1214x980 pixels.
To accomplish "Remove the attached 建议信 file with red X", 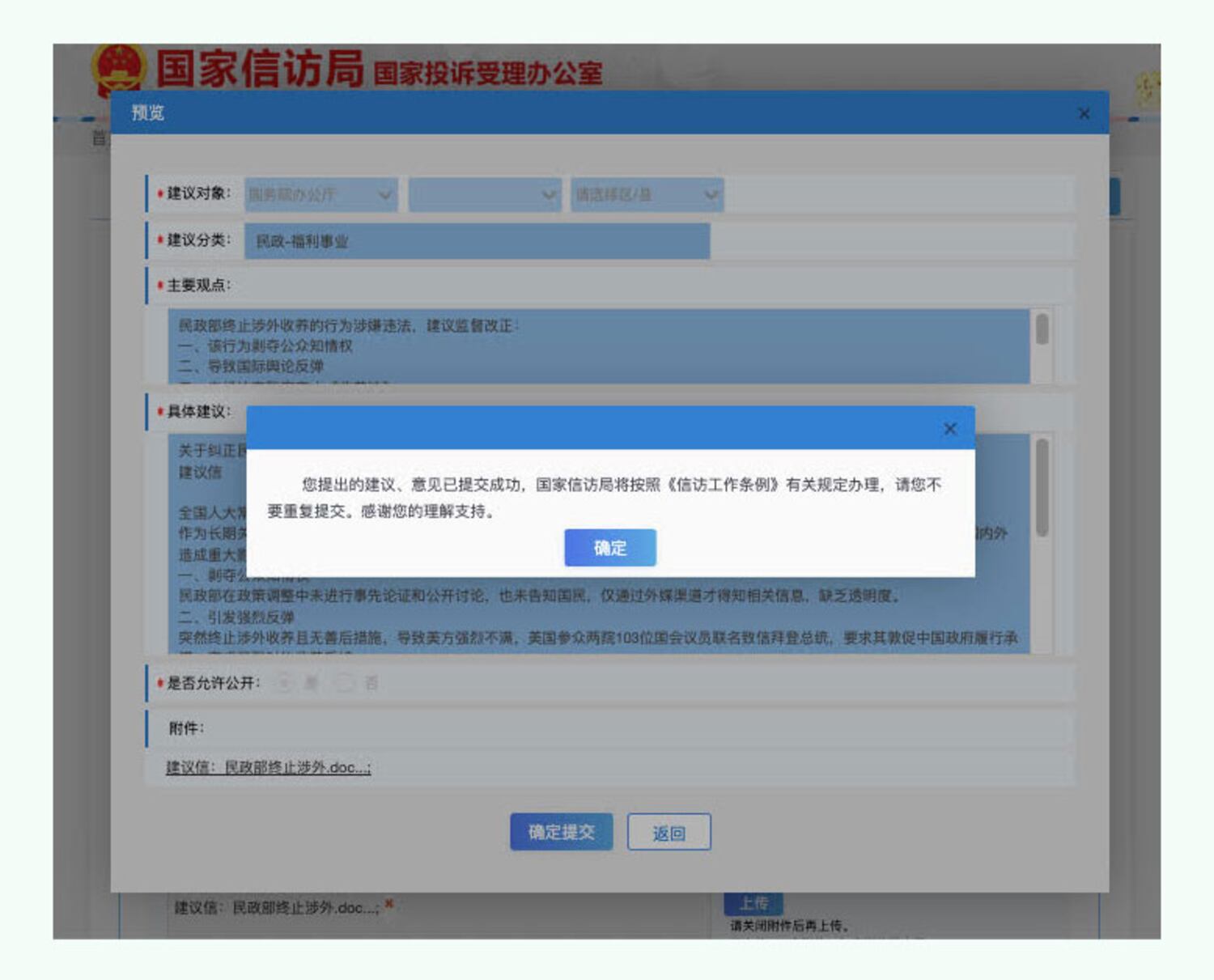I will tap(389, 904).
